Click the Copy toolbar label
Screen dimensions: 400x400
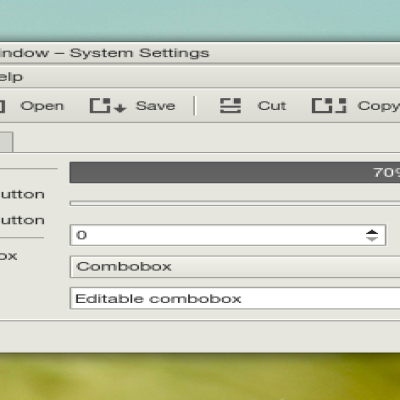[x=379, y=106]
